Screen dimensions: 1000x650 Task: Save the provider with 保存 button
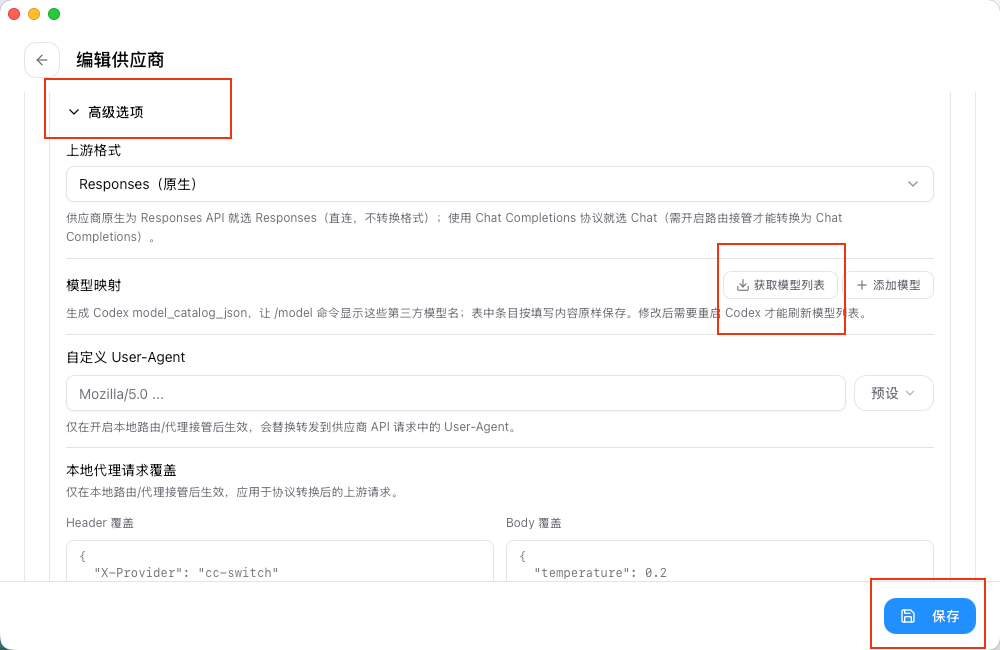click(x=929, y=616)
